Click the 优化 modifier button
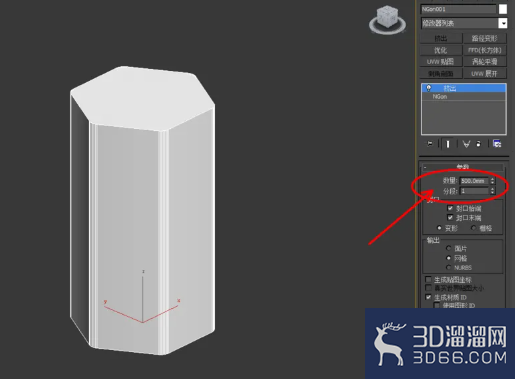This screenshot has height=379, width=515. pyautogui.click(x=441, y=50)
